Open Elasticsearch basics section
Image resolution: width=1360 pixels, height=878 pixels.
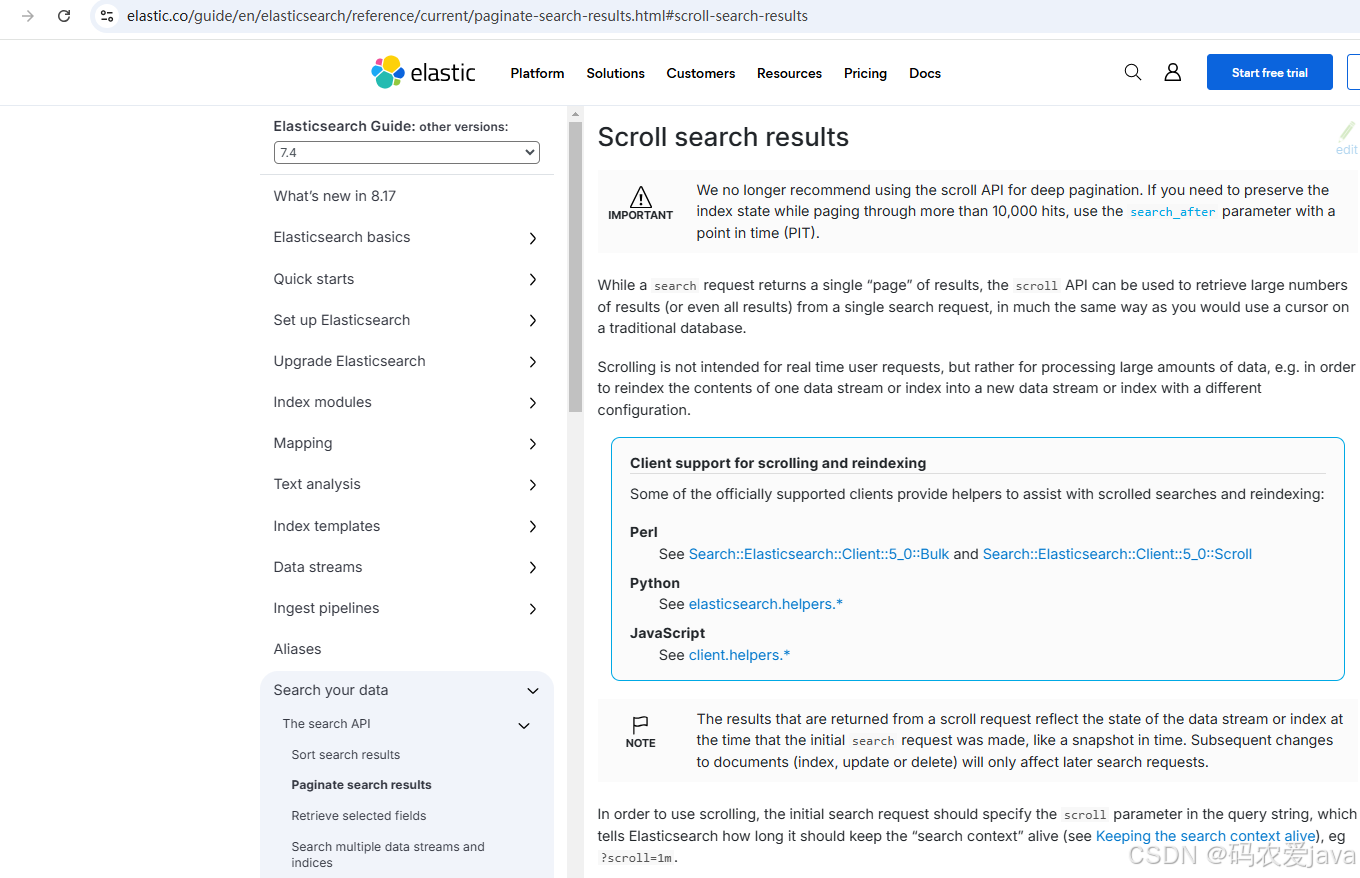tap(342, 237)
